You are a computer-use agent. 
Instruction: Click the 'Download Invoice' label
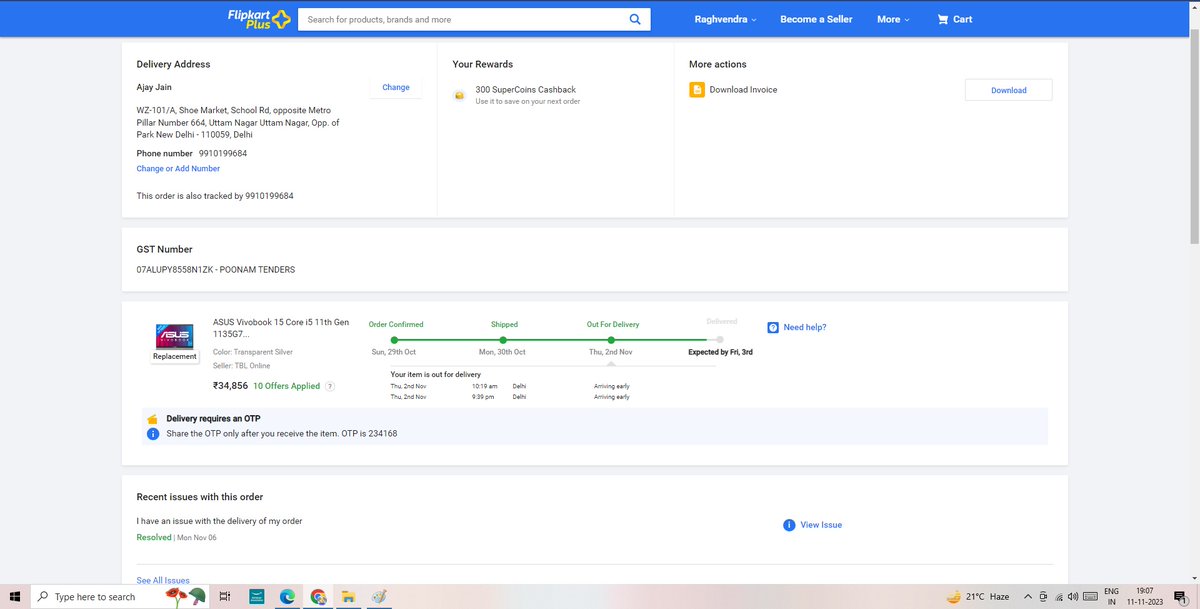coord(743,90)
